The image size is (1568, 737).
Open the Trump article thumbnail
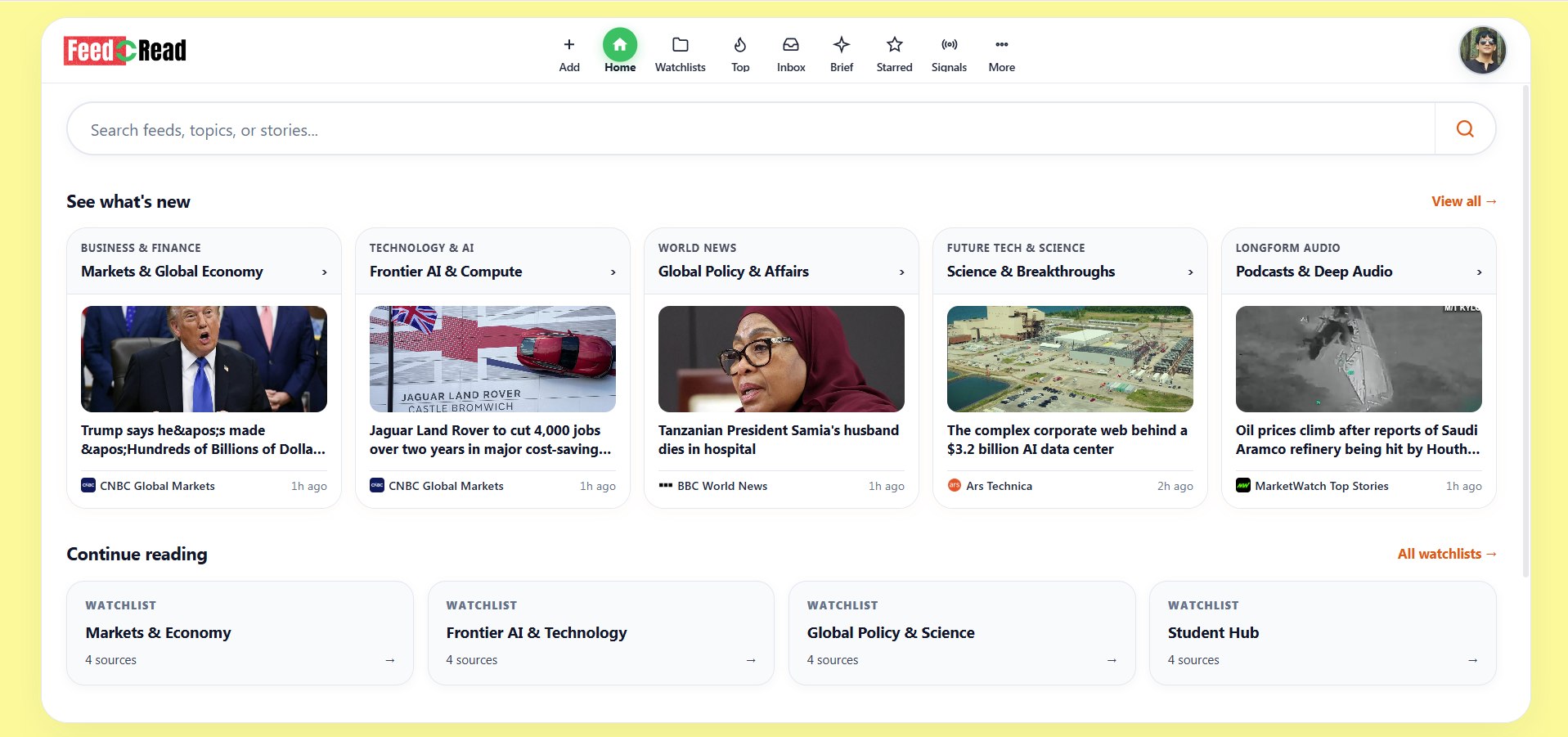204,359
